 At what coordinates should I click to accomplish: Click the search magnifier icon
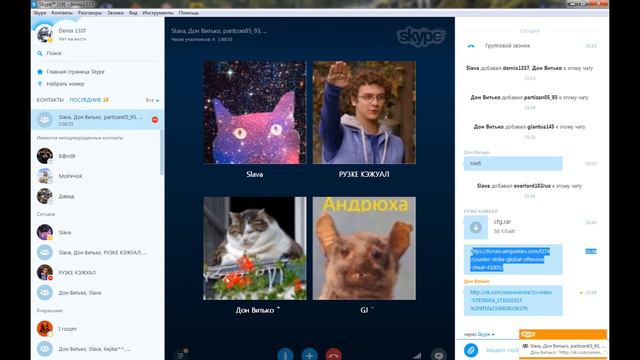(x=40, y=53)
